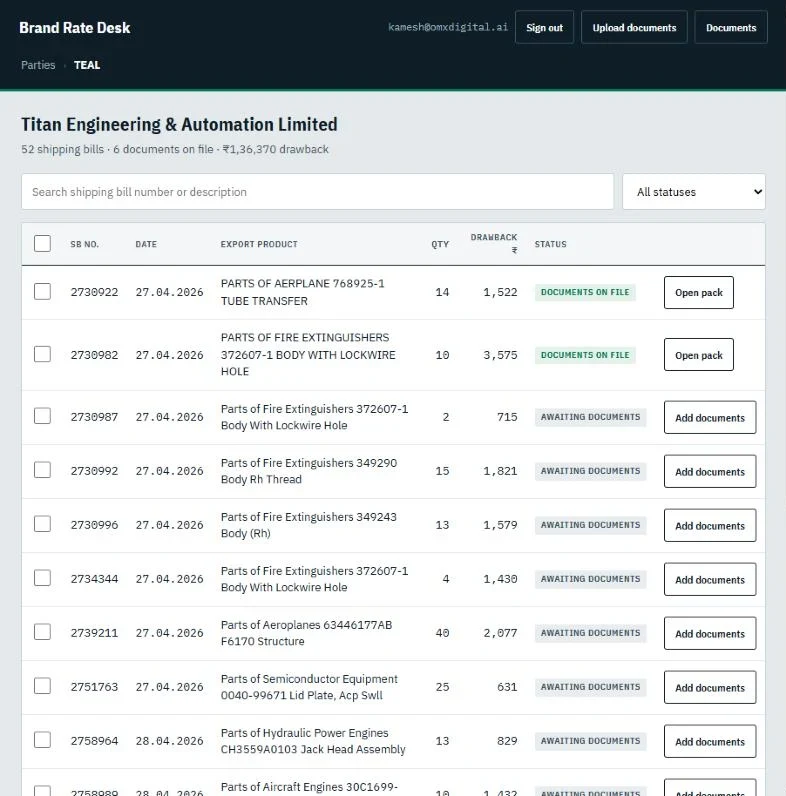Click product 'Parts of Hydraulic Power Engines' description
This screenshot has height=796, width=786.
coord(313,741)
